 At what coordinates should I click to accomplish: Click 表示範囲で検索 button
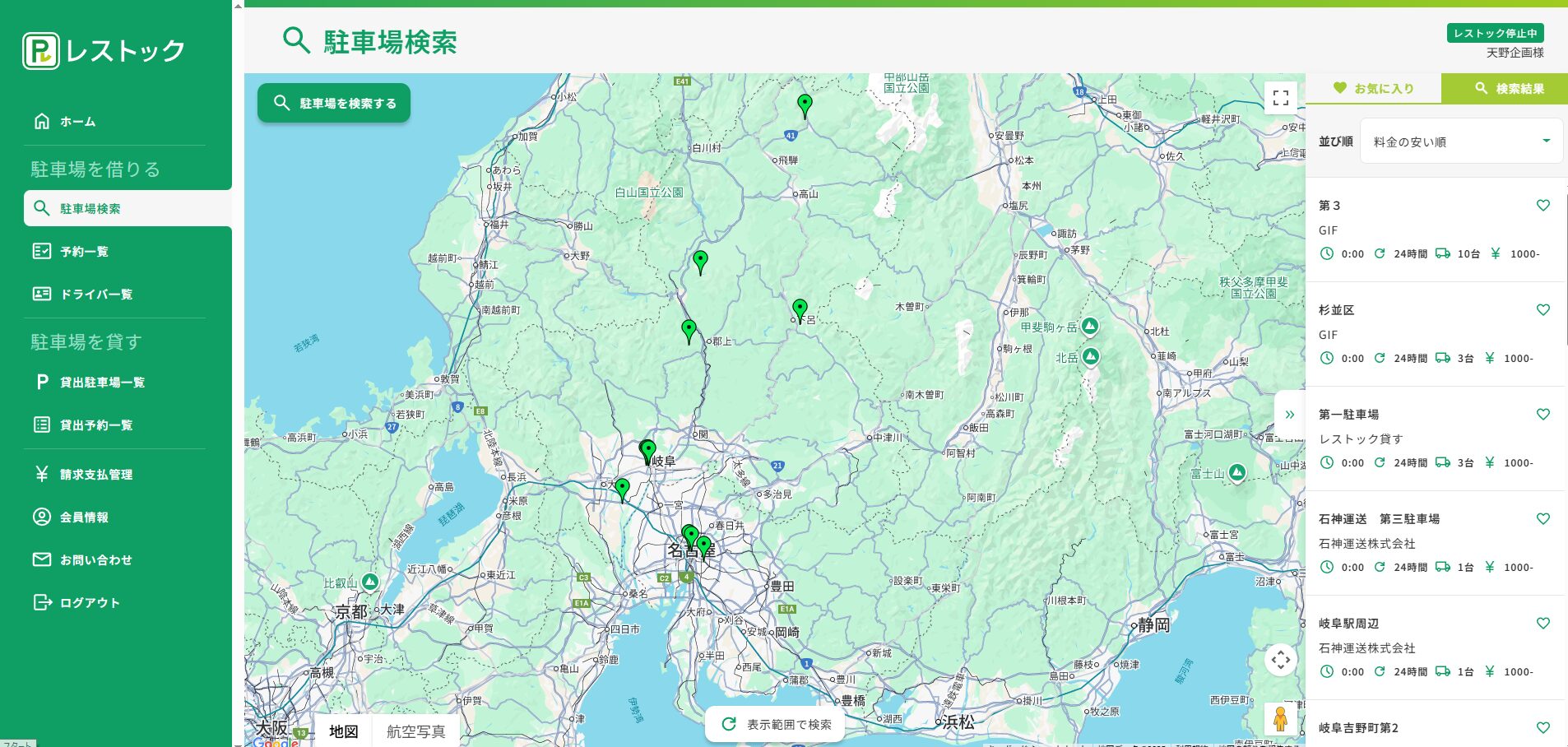(776, 724)
